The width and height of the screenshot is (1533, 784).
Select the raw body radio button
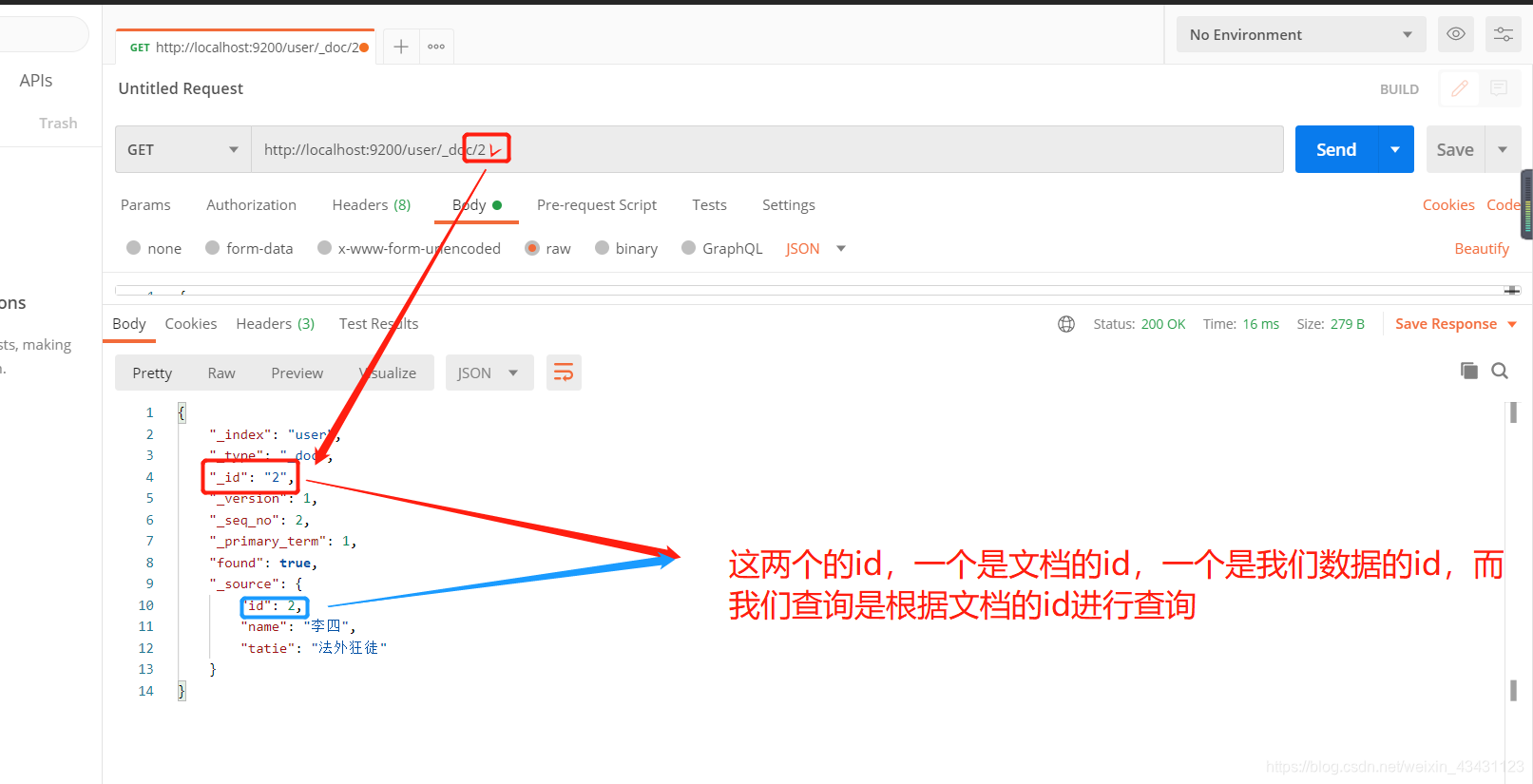pyautogui.click(x=532, y=248)
